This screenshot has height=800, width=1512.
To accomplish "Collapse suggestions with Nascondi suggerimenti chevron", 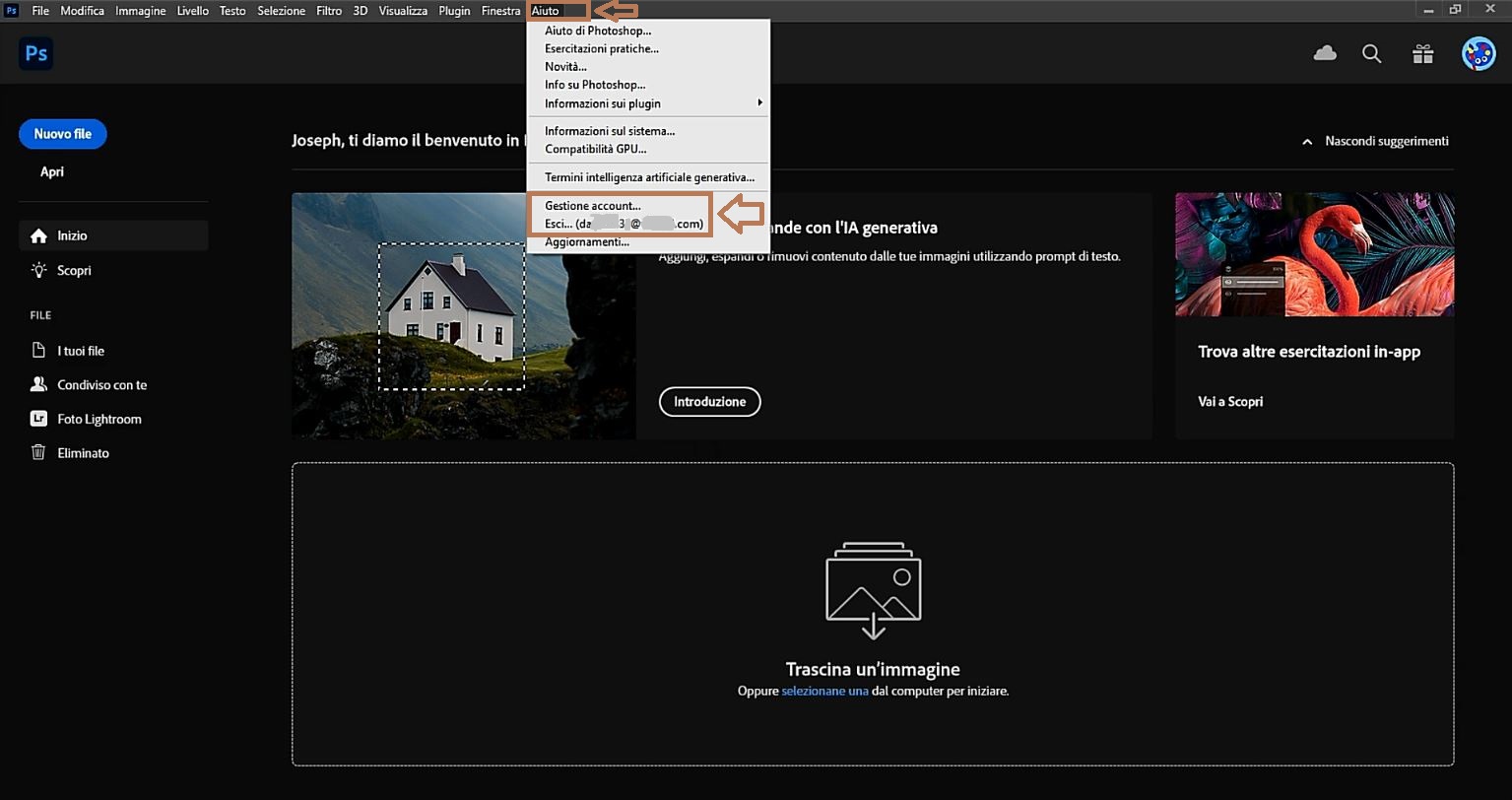I will [x=1307, y=142].
